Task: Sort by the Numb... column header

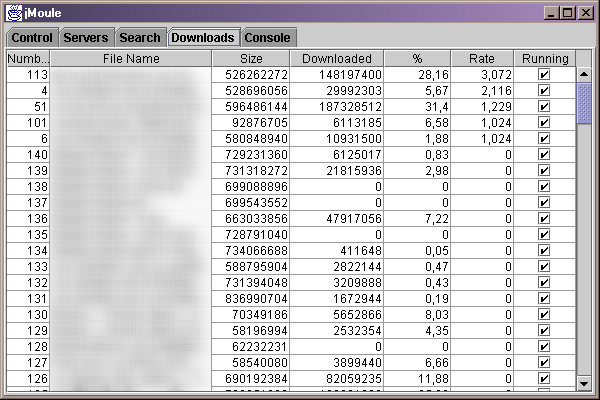Action: tap(28, 59)
